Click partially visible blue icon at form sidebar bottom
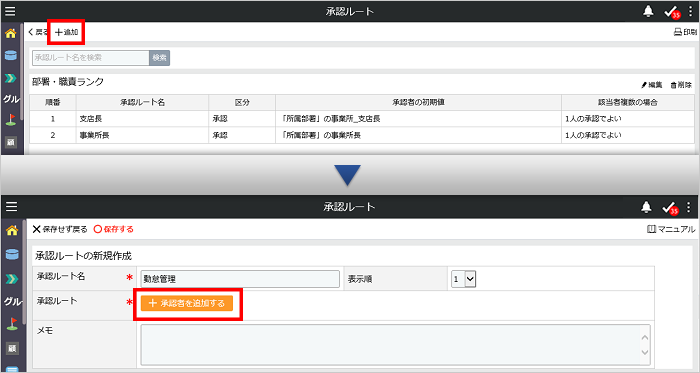 pyautogui.click(x=12, y=369)
